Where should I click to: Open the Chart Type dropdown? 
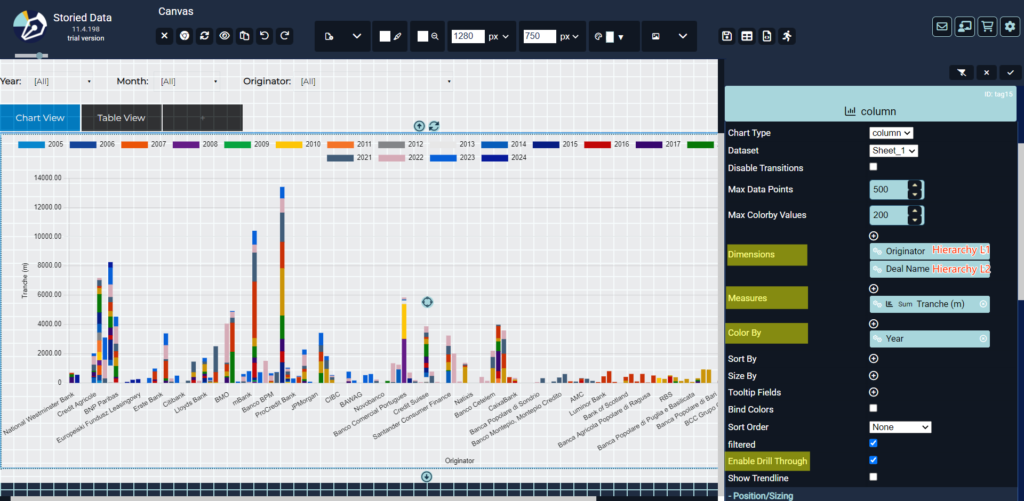(891, 132)
